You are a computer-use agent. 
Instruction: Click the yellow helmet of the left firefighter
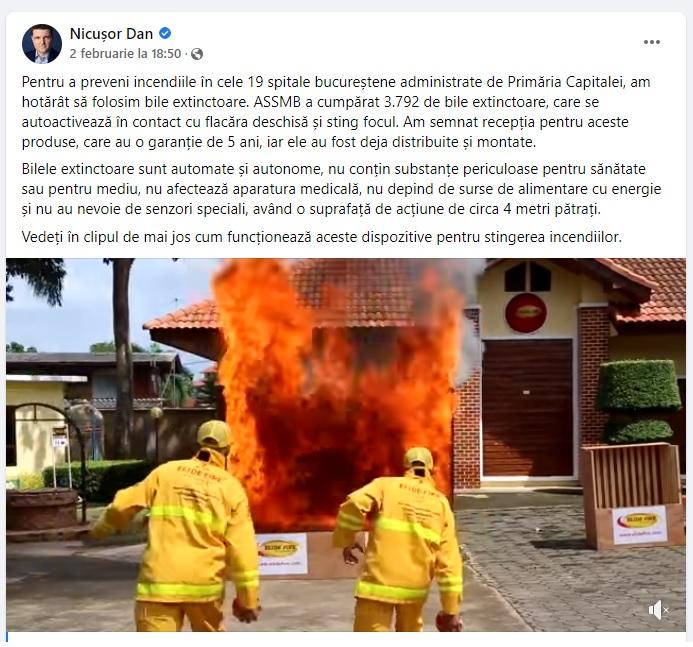click(x=214, y=434)
